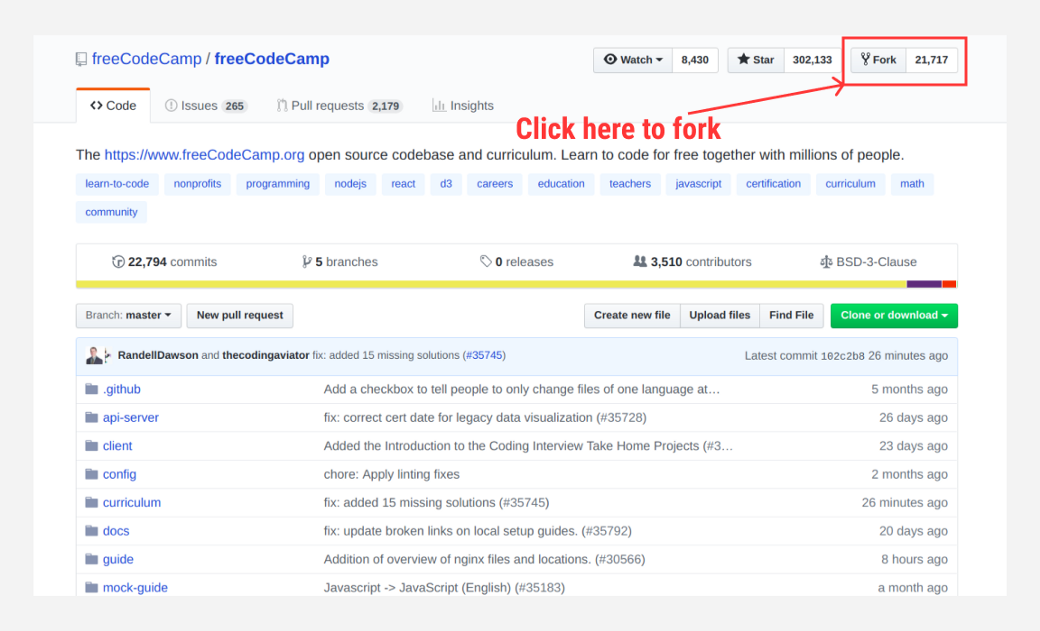Click the Insights bar-graph icon
This screenshot has height=631, width=1040.
pyautogui.click(x=438, y=105)
